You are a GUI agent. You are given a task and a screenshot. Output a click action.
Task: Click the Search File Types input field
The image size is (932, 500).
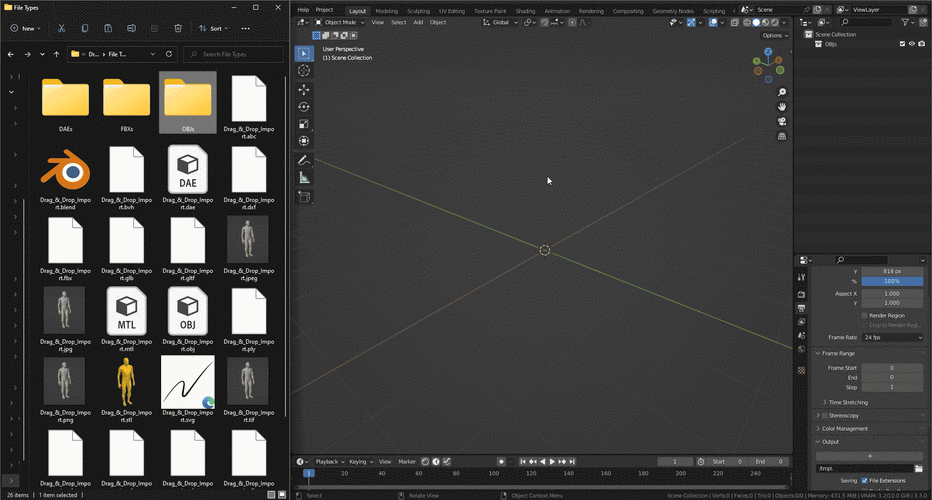click(x=233, y=54)
